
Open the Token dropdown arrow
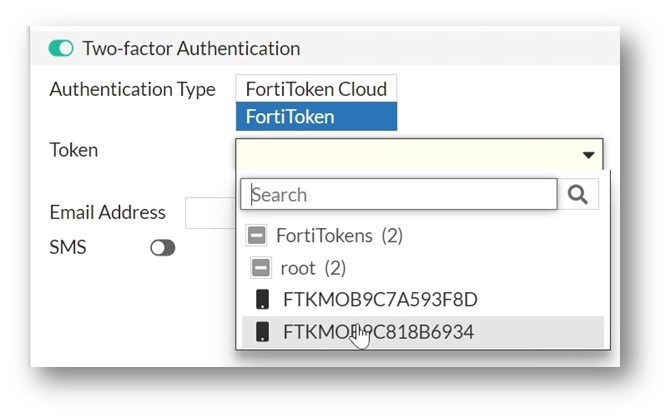(x=588, y=155)
